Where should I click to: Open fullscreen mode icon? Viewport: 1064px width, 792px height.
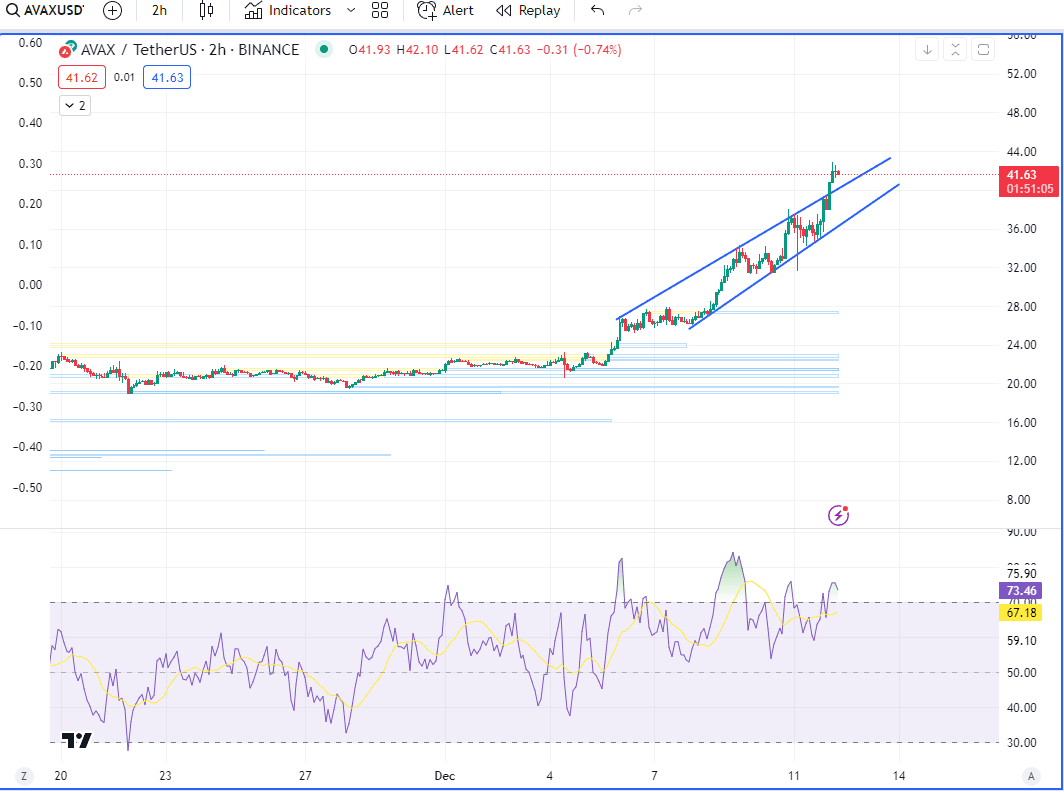click(x=984, y=48)
